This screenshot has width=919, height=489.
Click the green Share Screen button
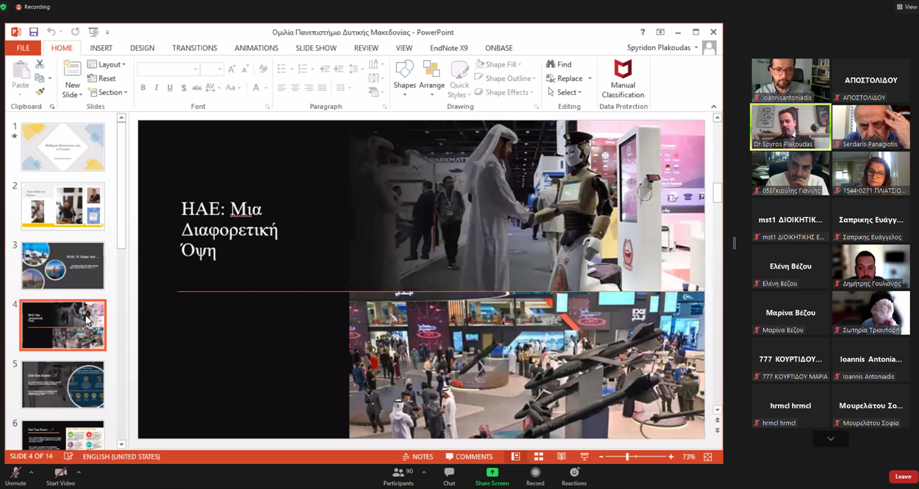tap(492, 476)
